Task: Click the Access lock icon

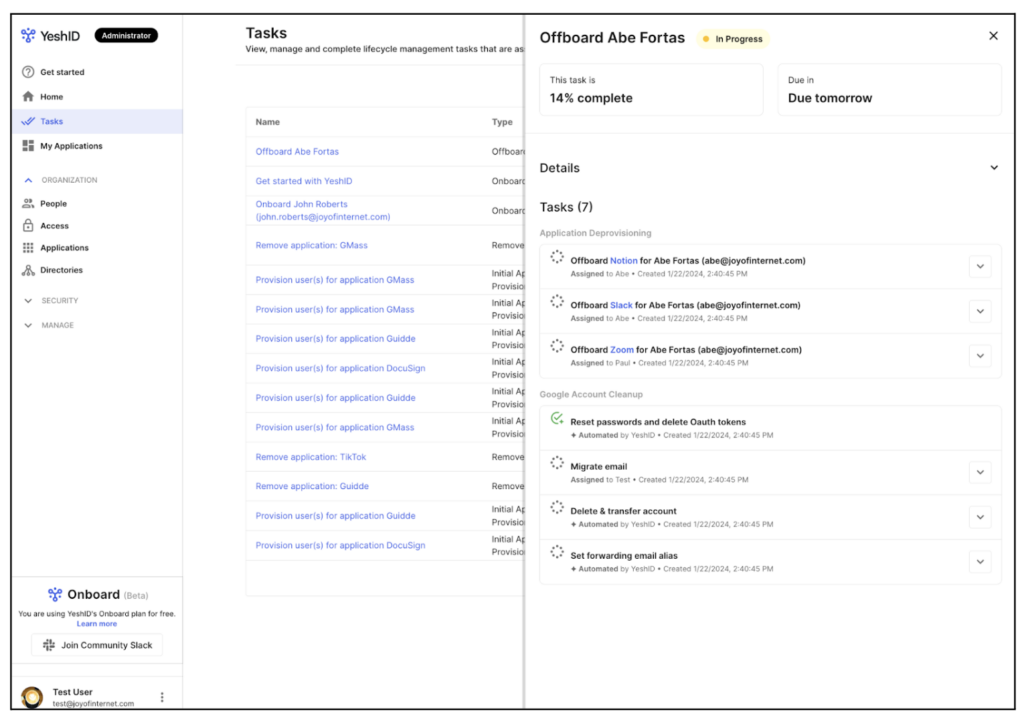Action: (x=28, y=225)
